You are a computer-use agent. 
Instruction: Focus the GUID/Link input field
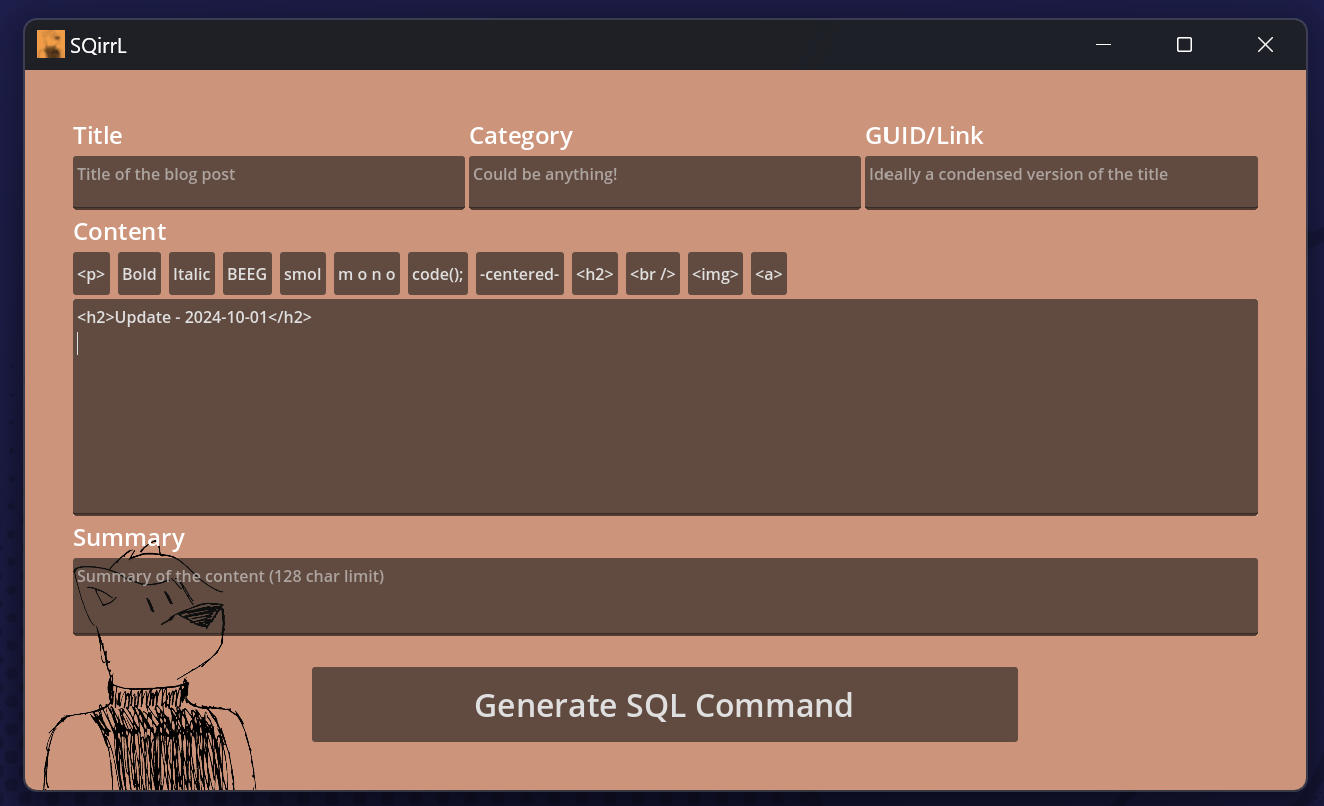tap(1061, 182)
